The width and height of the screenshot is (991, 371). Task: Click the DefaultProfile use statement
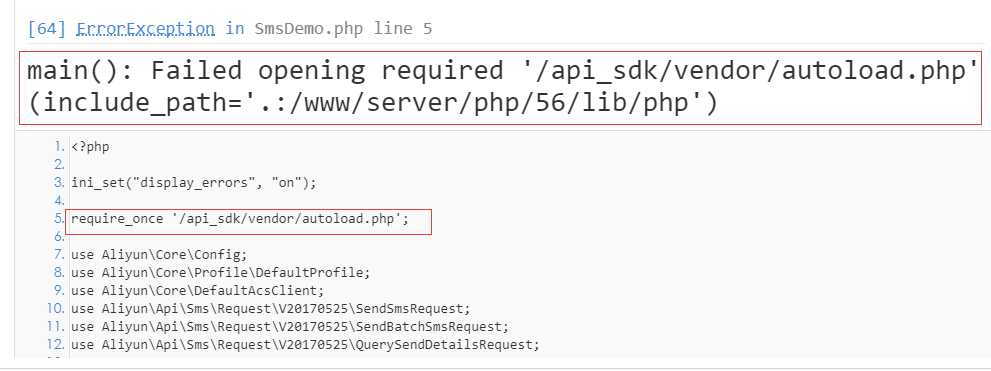click(x=220, y=273)
